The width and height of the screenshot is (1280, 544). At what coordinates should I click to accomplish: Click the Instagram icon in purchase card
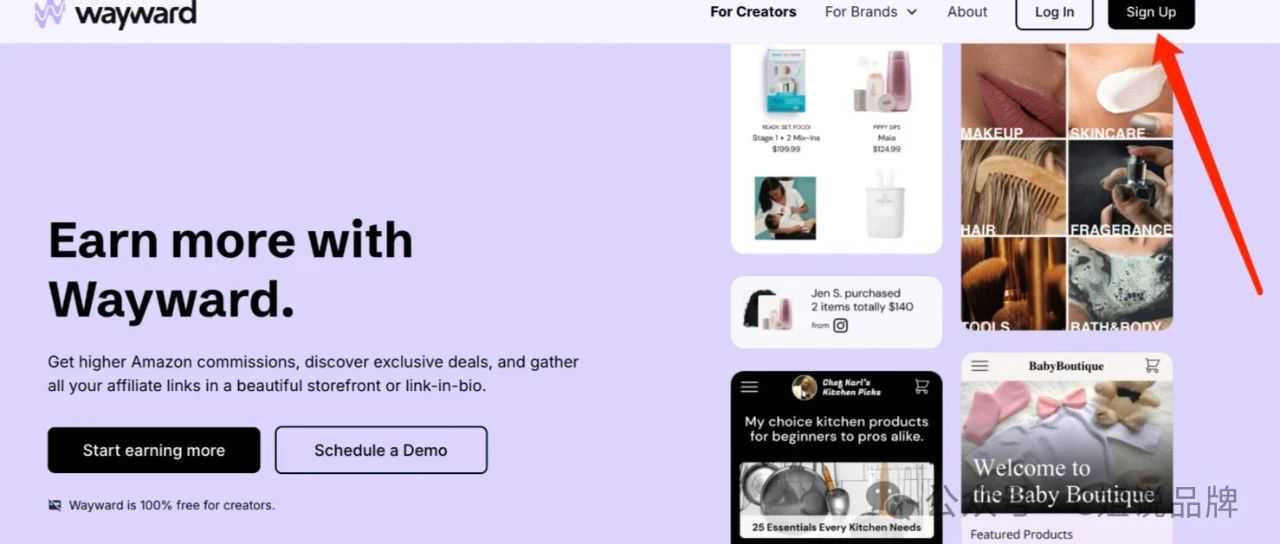pyautogui.click(x=841, y=325)
